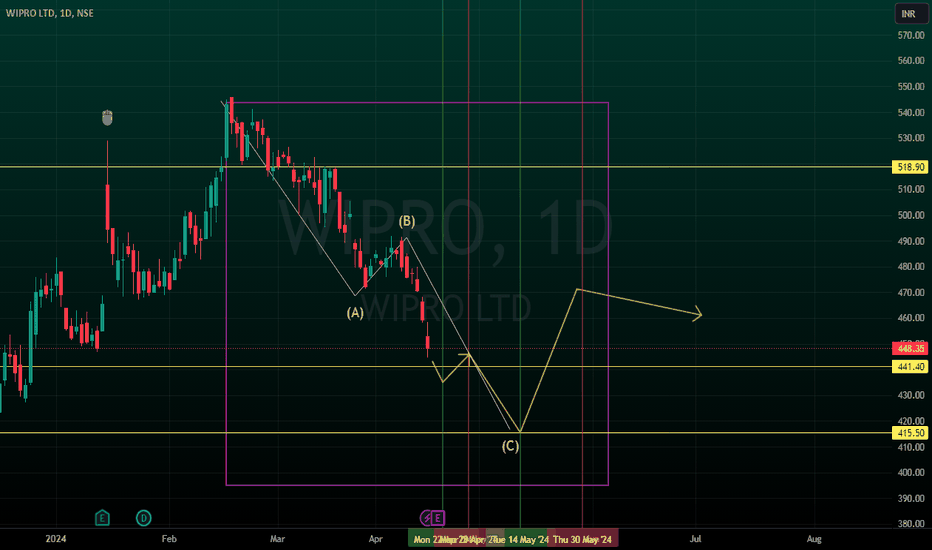Screen dimensions: 932x550
Task: Click the 2024 label on time axis
Action: pyautogui.click(x=56, y=539)
